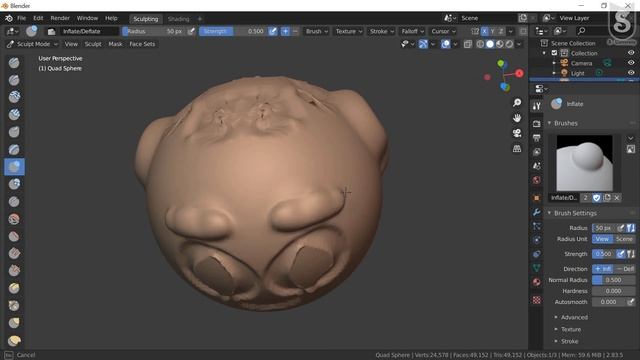640x360 pixels.
Task: Hide Collection with its eye icon
Action: tap(631, 53)
